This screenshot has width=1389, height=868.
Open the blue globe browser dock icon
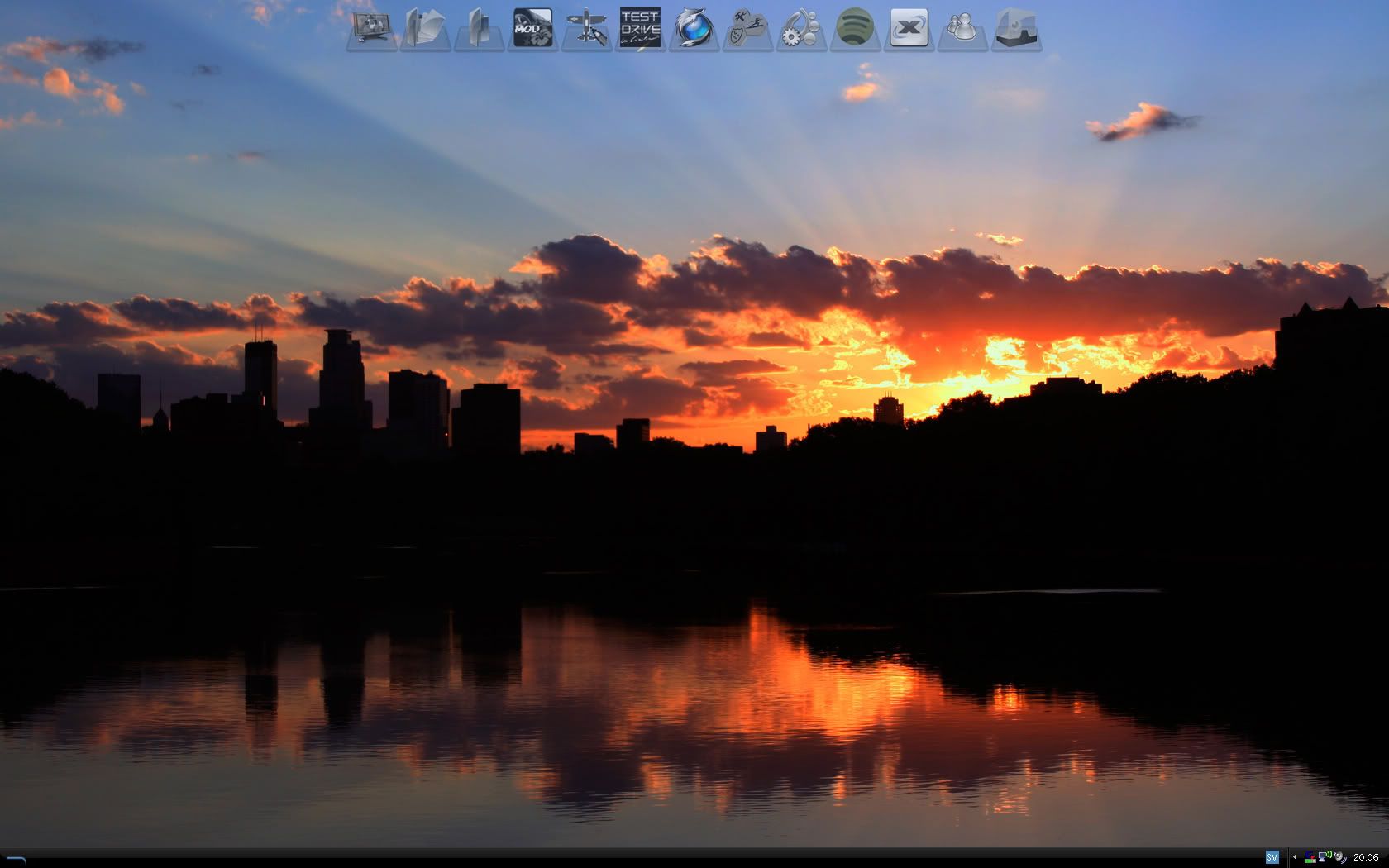pyautogui.click(x=694, y=29)
